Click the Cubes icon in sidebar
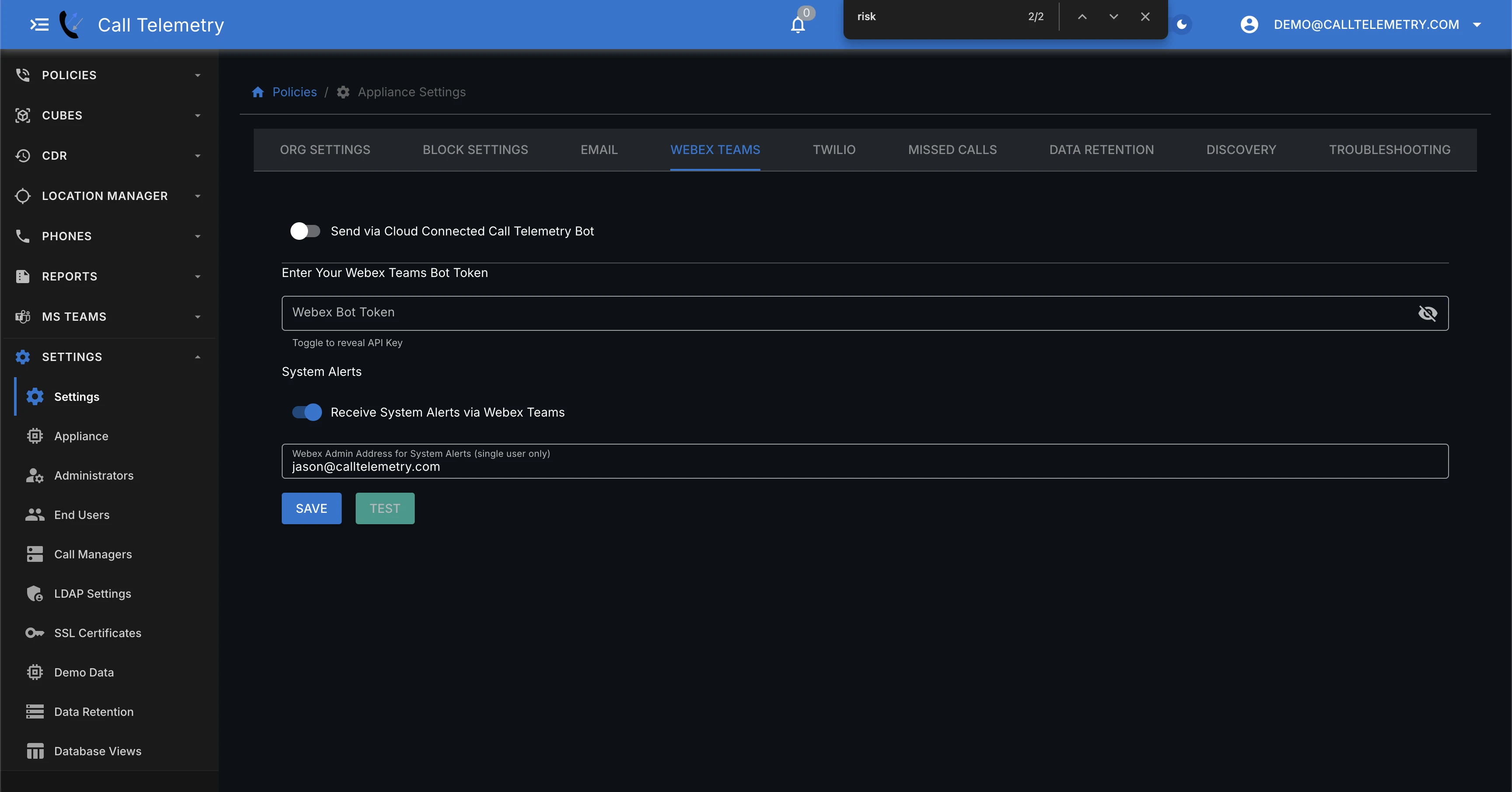The width and height of the screenshot is (1512, 792). [x=23, y=115]
